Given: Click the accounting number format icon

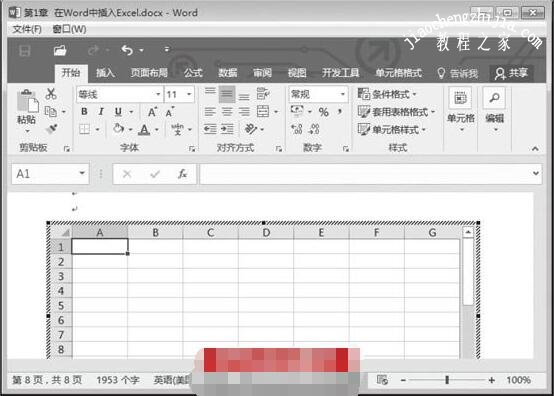Looking at the screenshot, I should [297, 111].
